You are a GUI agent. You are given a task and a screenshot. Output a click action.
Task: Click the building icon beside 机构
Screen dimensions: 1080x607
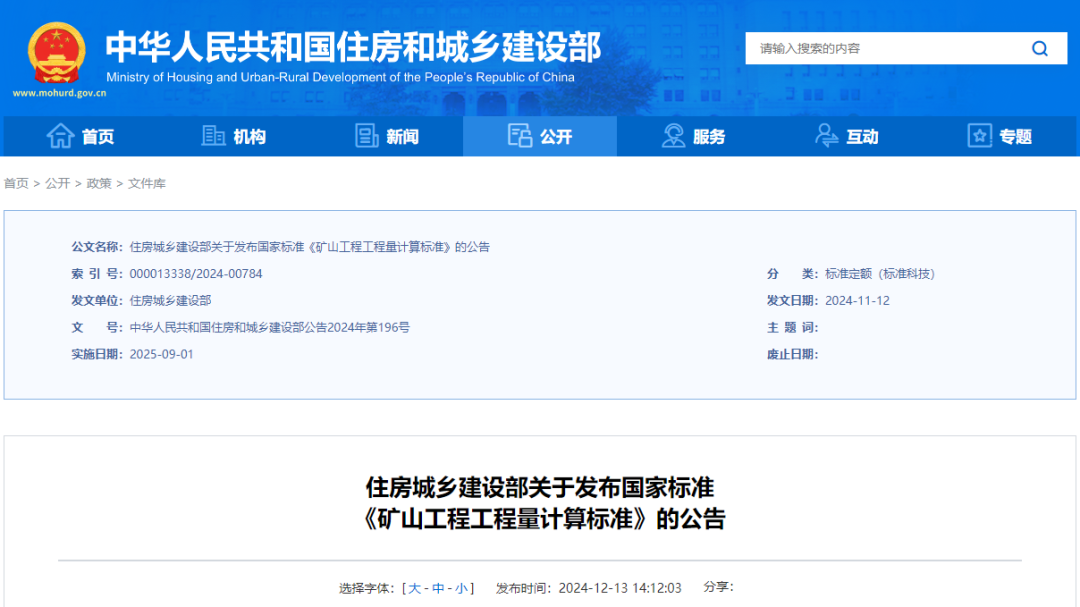pyautogui.click(x=213, y=136)
